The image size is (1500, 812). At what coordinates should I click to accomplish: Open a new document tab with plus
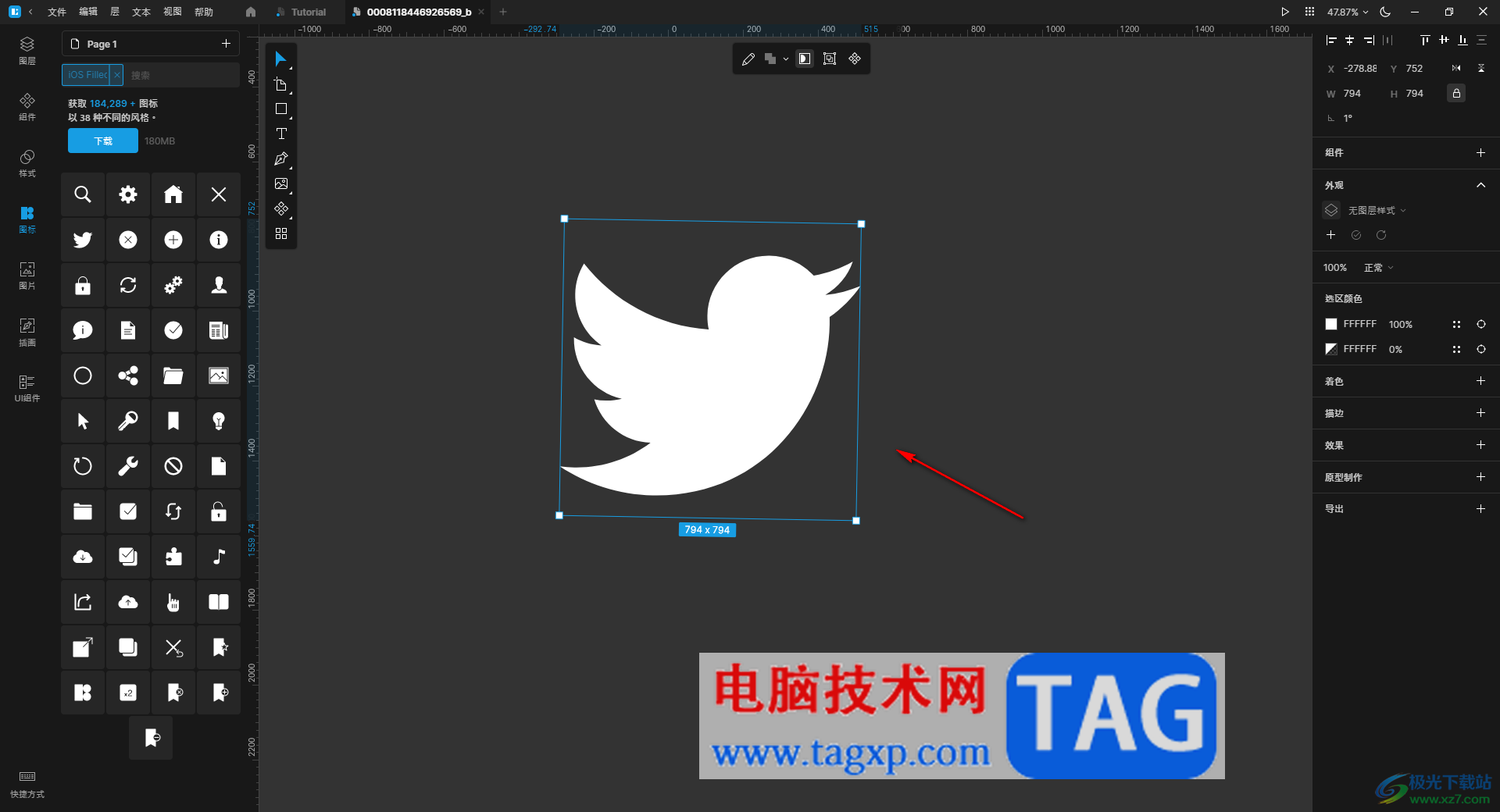tap(503, 12)
